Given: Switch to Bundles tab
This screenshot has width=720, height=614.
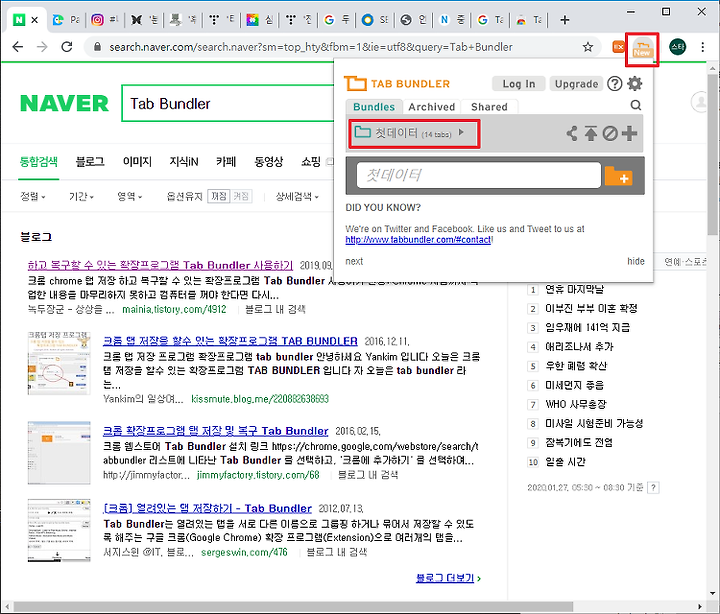Looking at the screenshot, I should point(374,107).
